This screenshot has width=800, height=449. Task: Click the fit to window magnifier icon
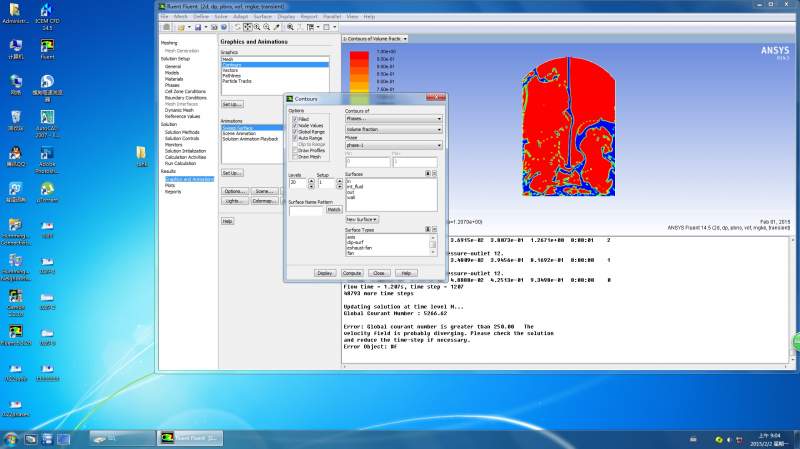[x=290, y=27]
